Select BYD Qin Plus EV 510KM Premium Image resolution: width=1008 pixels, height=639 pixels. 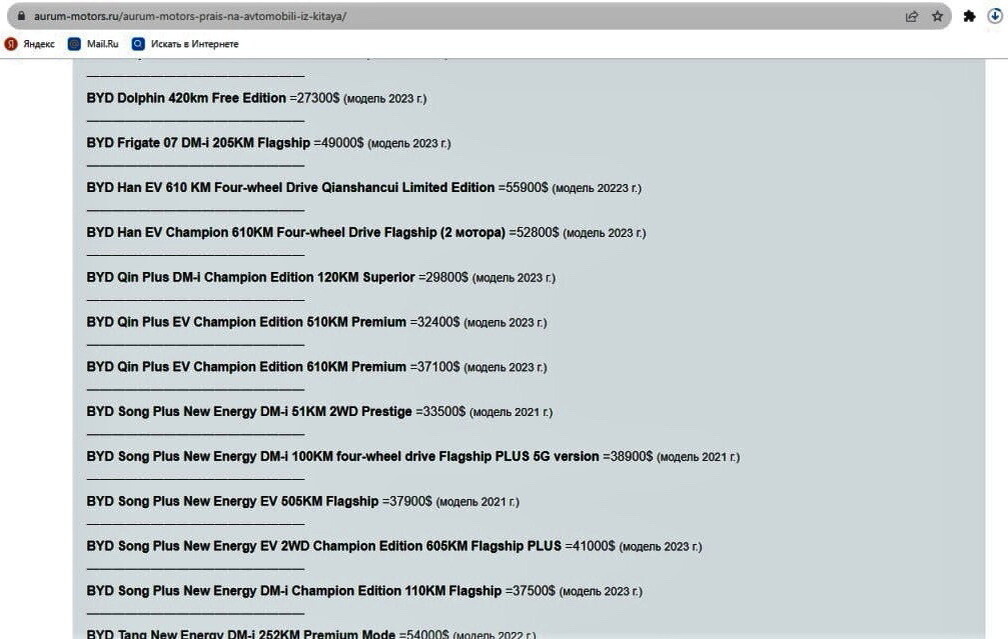[246, 322]
